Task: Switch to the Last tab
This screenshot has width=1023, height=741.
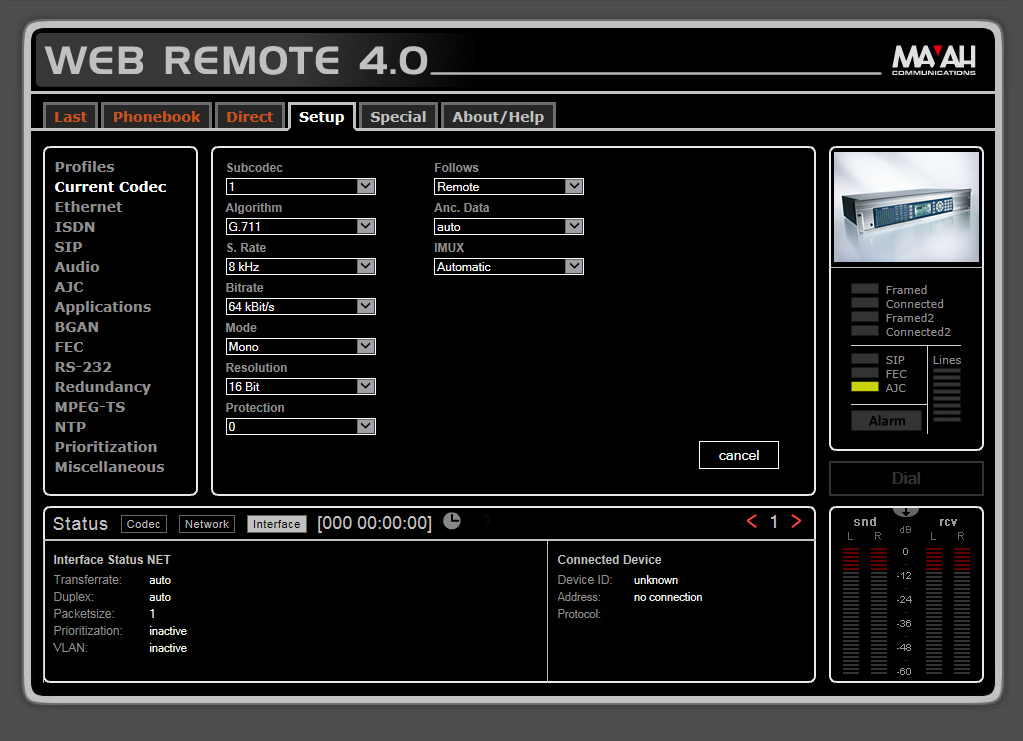Action: click(70, 117)
